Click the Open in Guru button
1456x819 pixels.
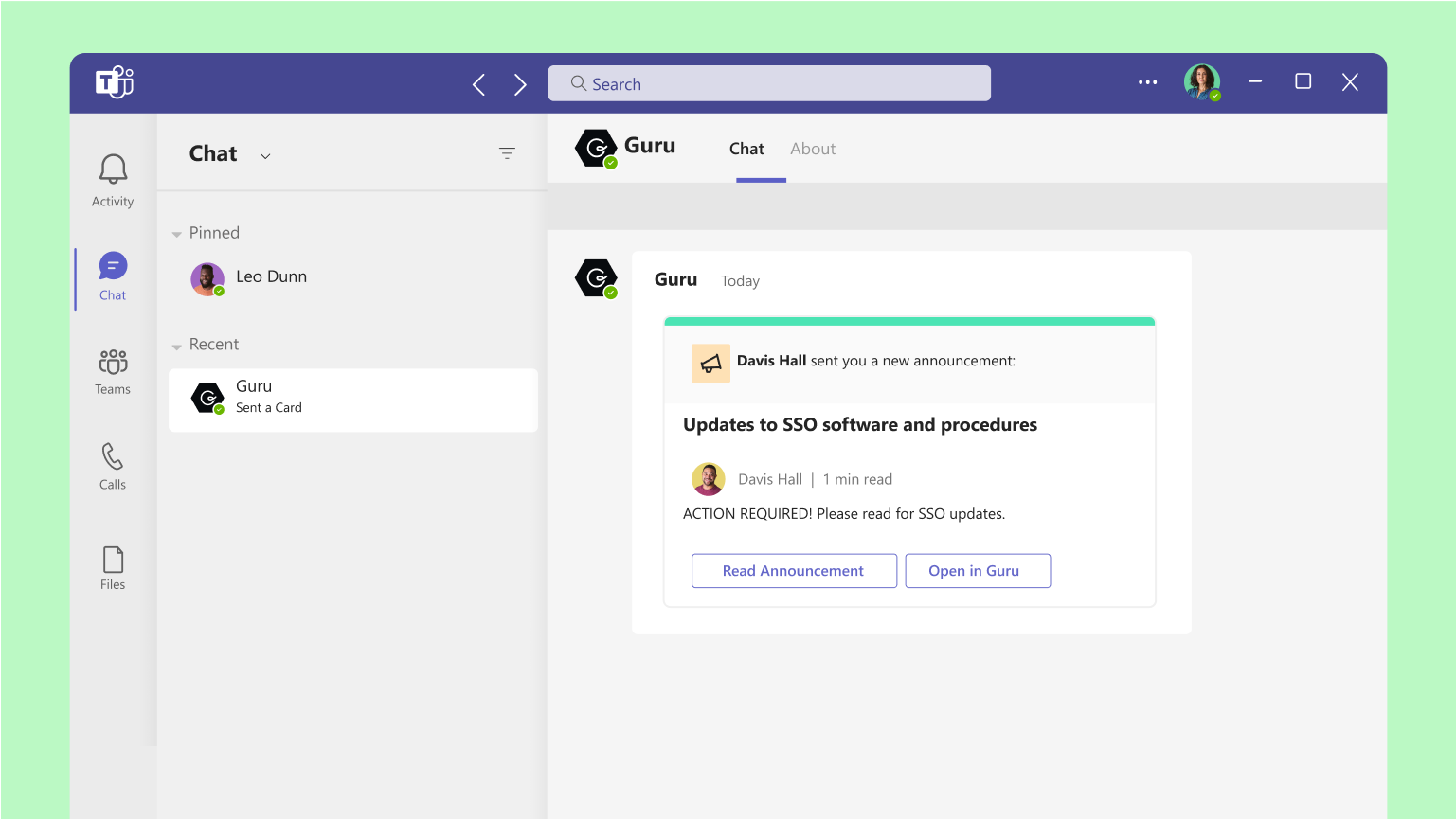[x=978, y=571]
